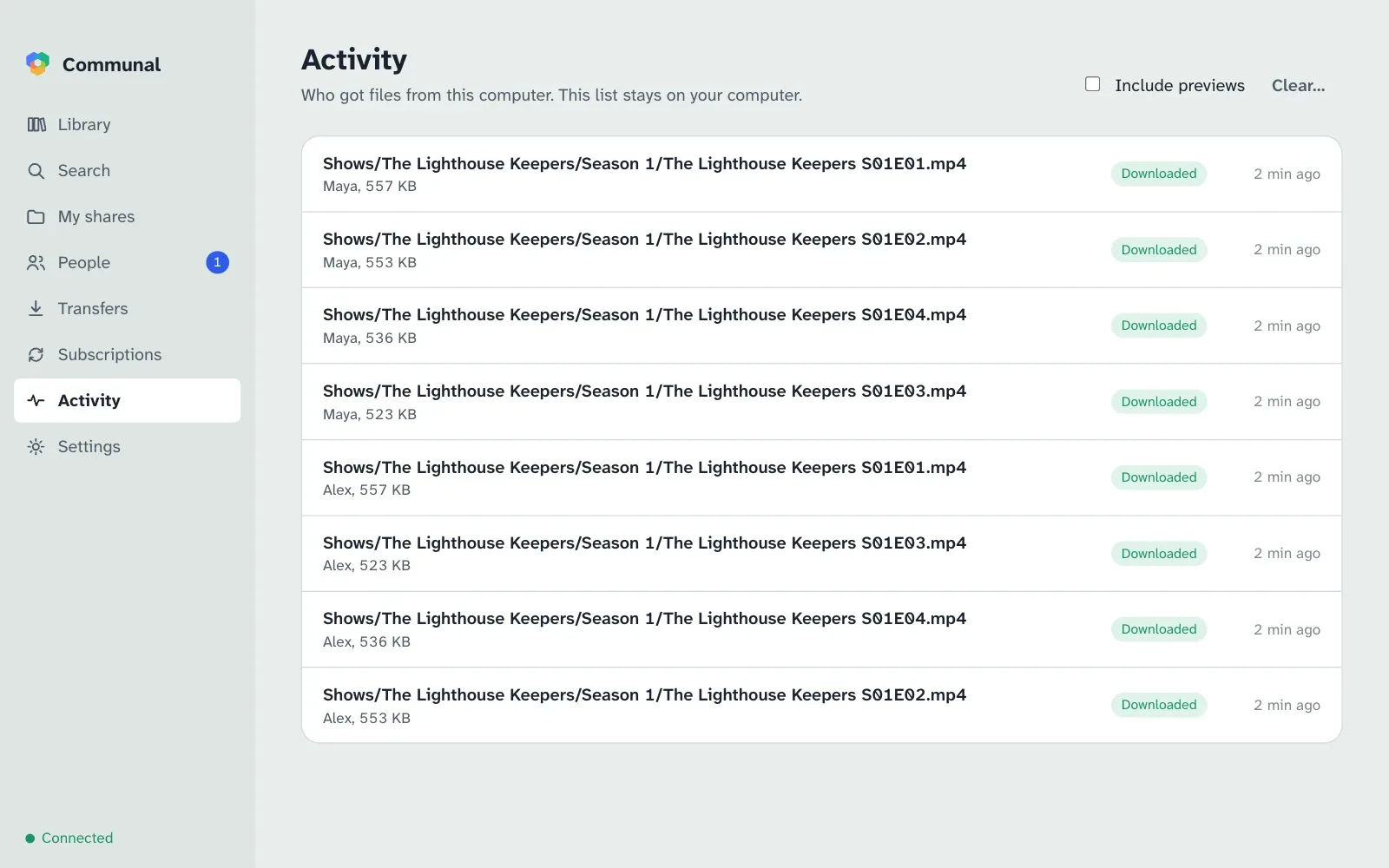Click the Activity pulse icon
Image resolution: width=1389 pixels, height=868 pixels.
pos(36,401)
